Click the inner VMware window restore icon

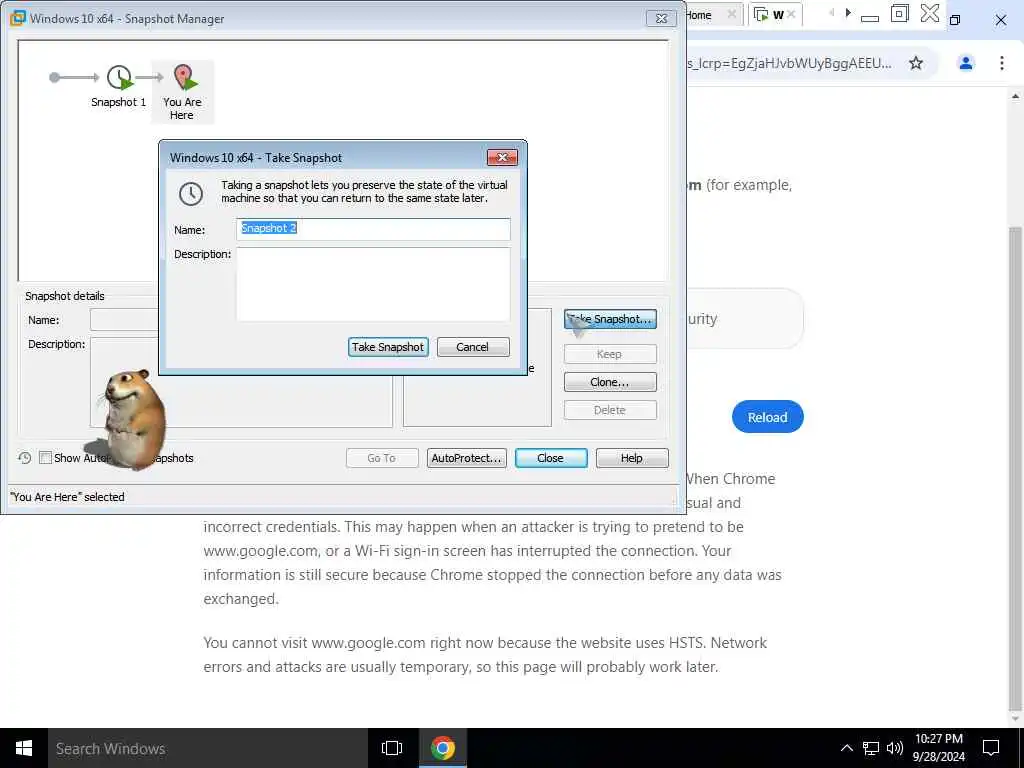click(899, 14)
